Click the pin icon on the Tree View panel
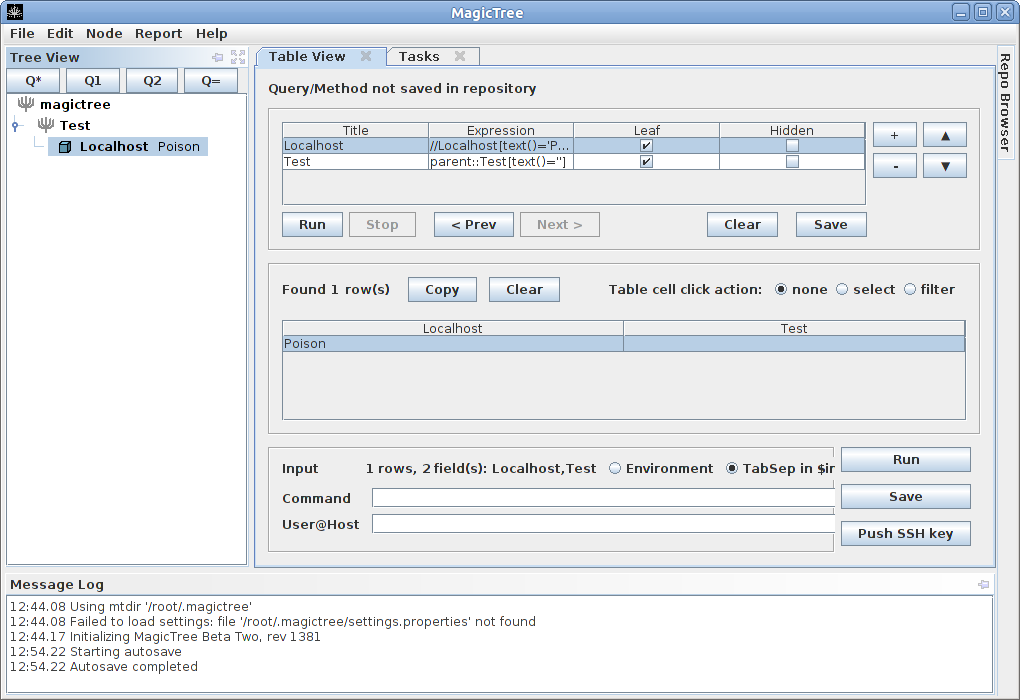The image size is (1020, 700). pos(217,57)
